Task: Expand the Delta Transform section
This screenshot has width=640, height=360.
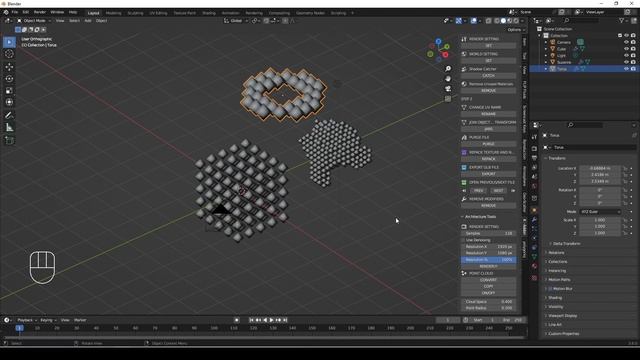Action: click(x=566, y=244)
